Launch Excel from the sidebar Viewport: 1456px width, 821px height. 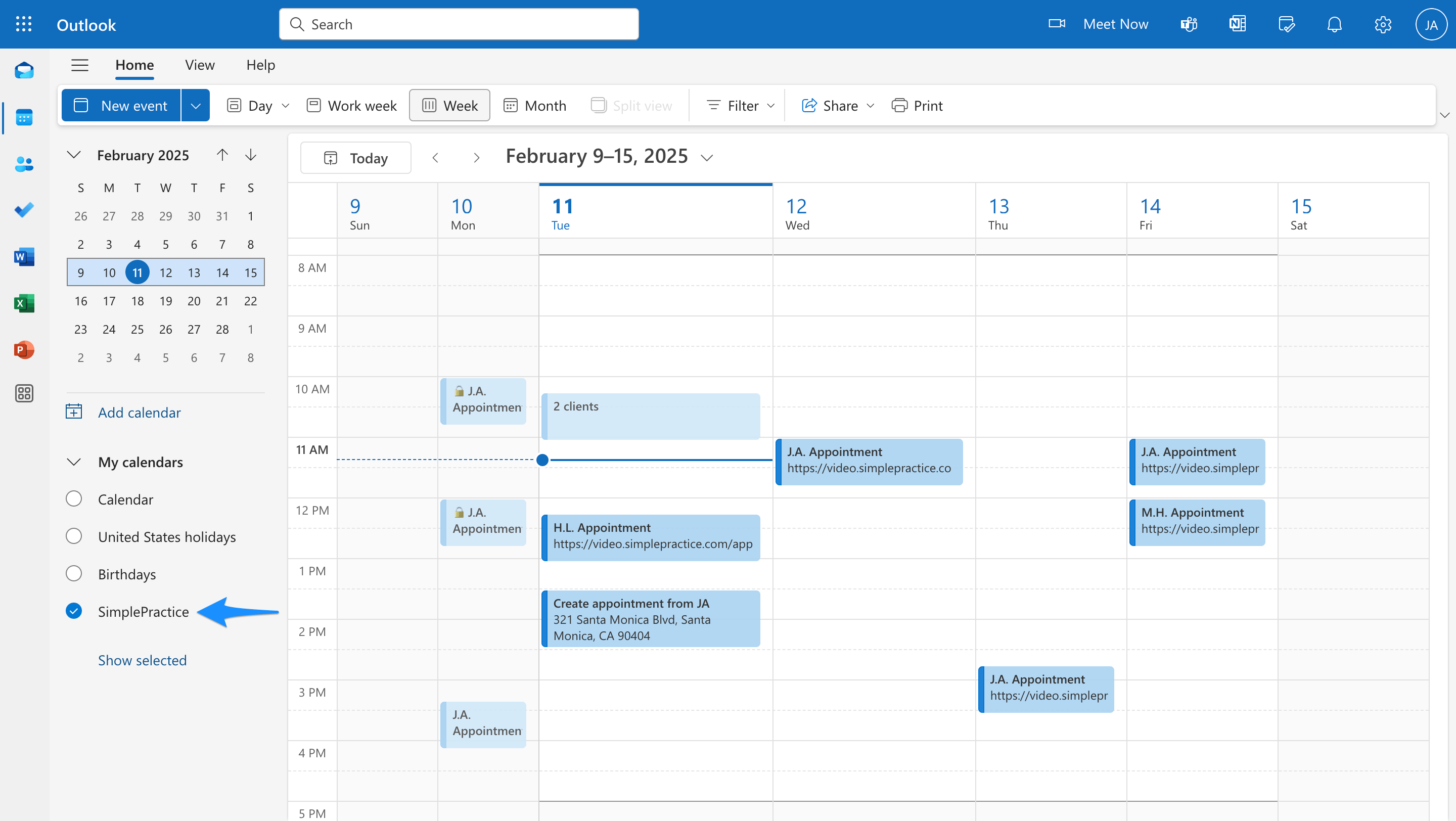[x=24, y=303]
